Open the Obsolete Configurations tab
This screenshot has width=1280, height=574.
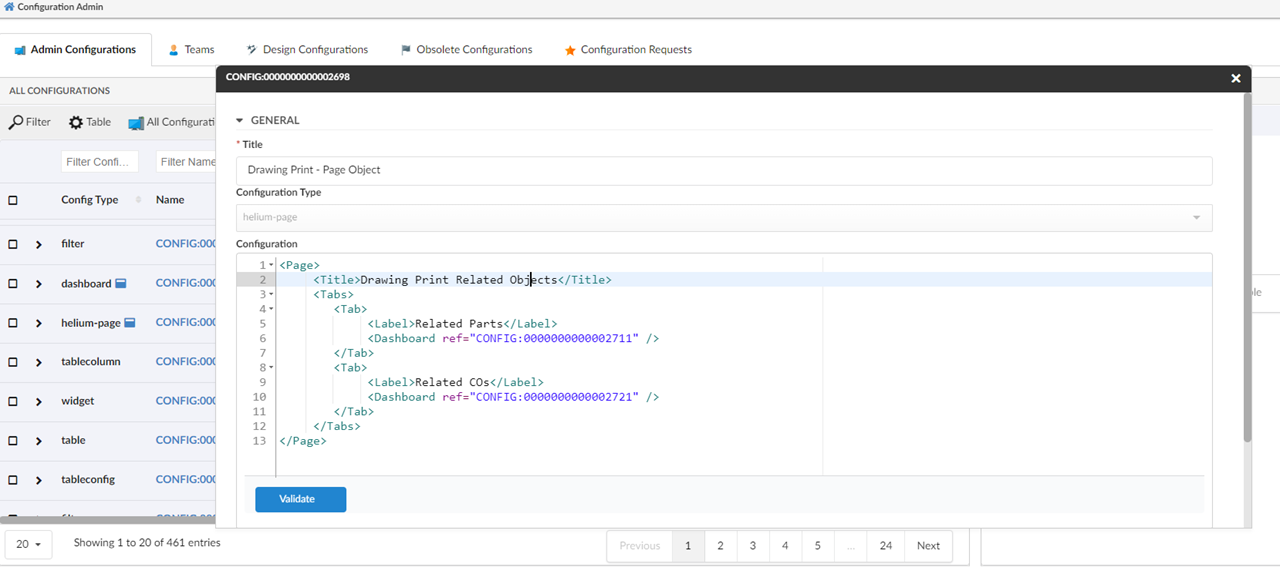point(466,49)
